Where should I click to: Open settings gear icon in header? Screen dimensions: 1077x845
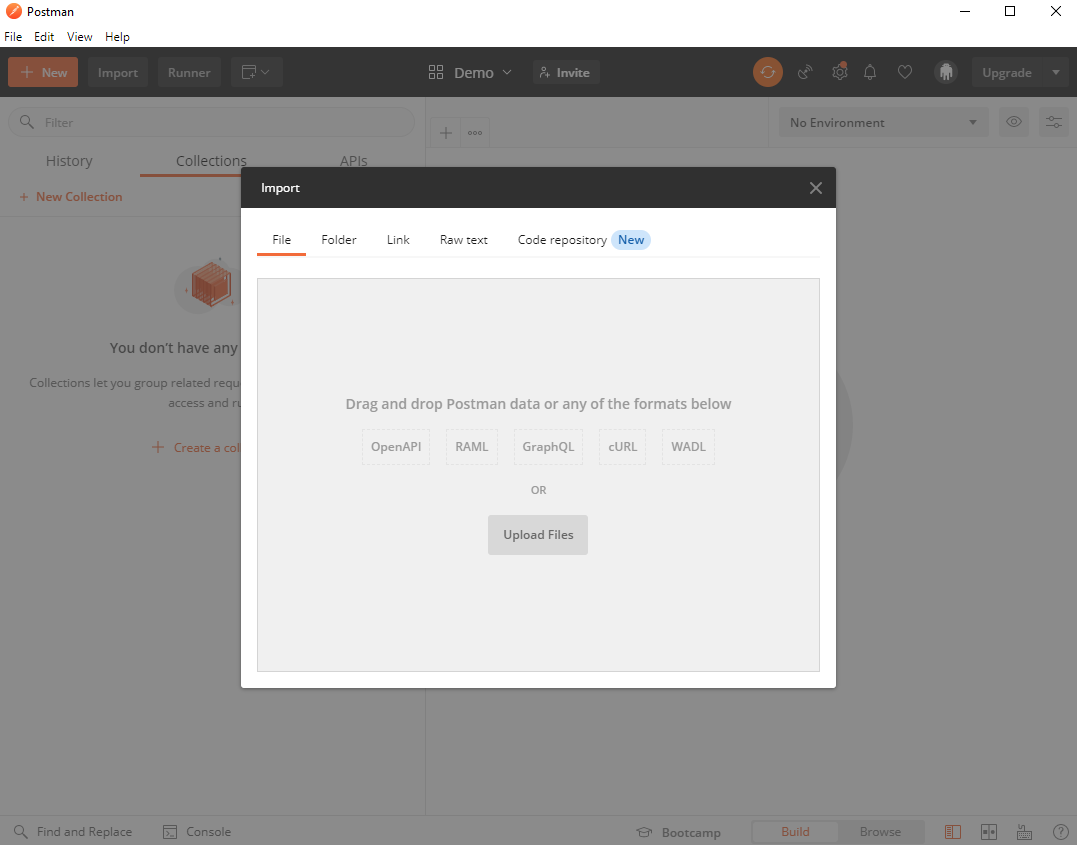coord(839,72)
